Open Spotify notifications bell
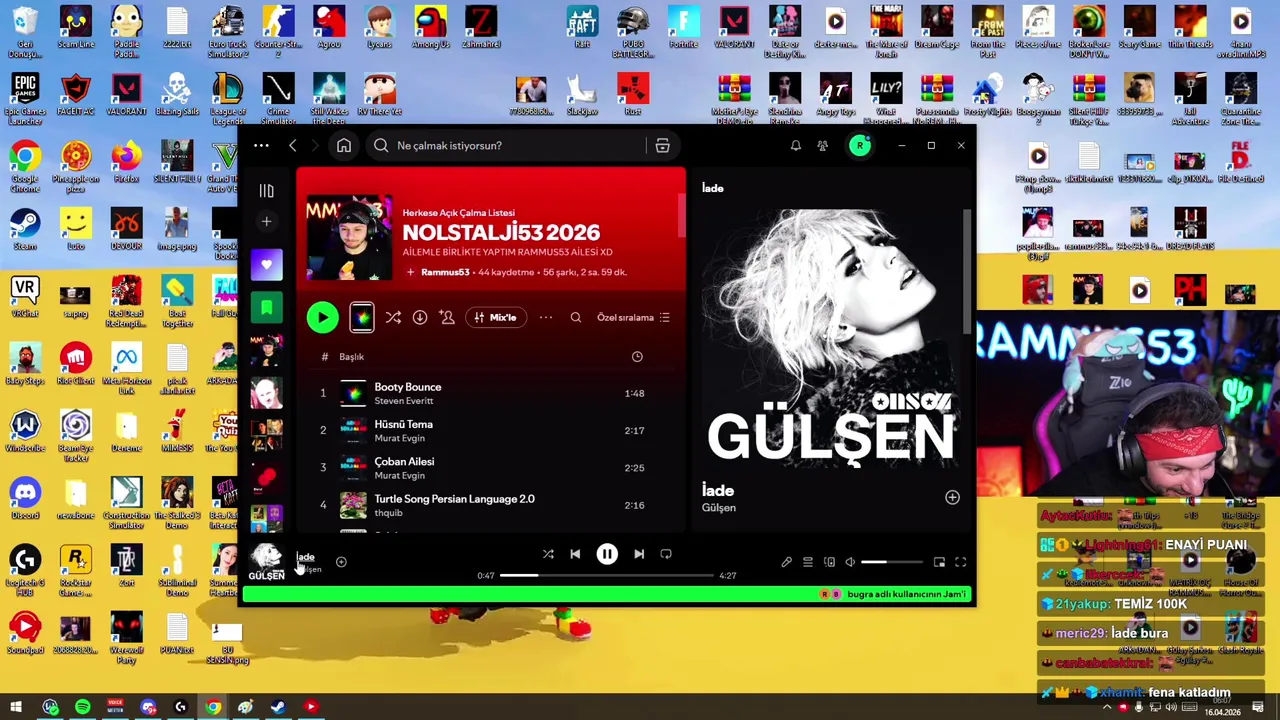This screenshot has height=720, width=1280. click(796, 146)
